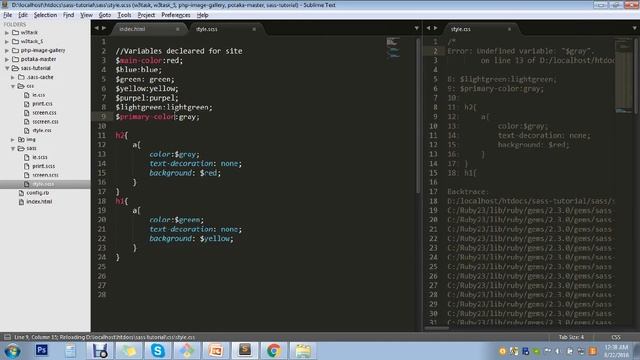The width and height of the screenshot is (640, 360).
Task: Expand the .sass-cache folder
Action: [x=13, y=77]
